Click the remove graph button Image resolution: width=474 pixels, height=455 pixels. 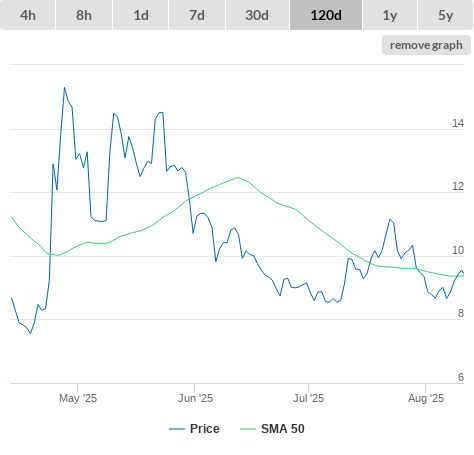pyautogui.click(x=426, y=45)
